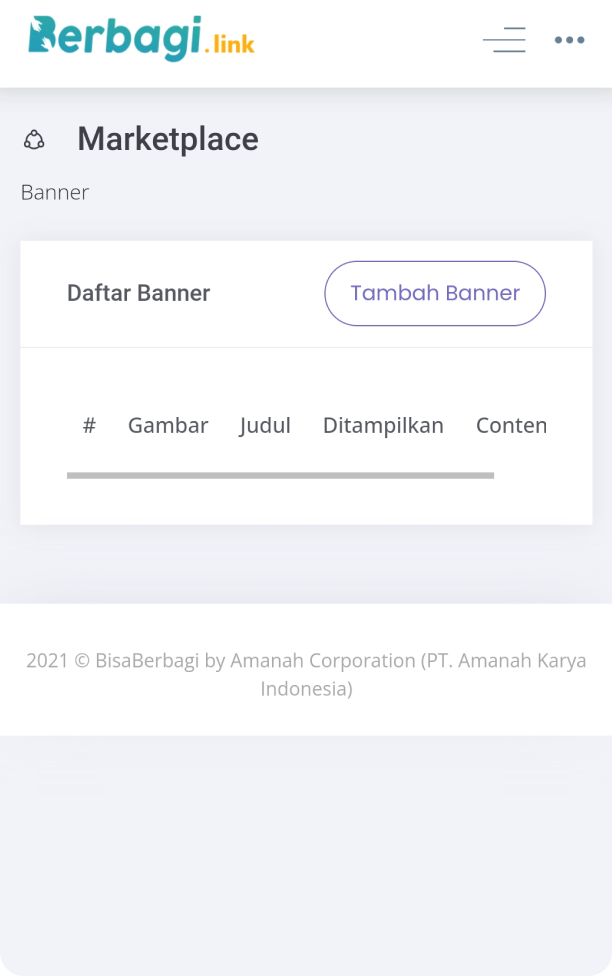This screenshot has height=976, width=612.
Task: Open the hamburger navigation menu
Action: coord(504,40)
